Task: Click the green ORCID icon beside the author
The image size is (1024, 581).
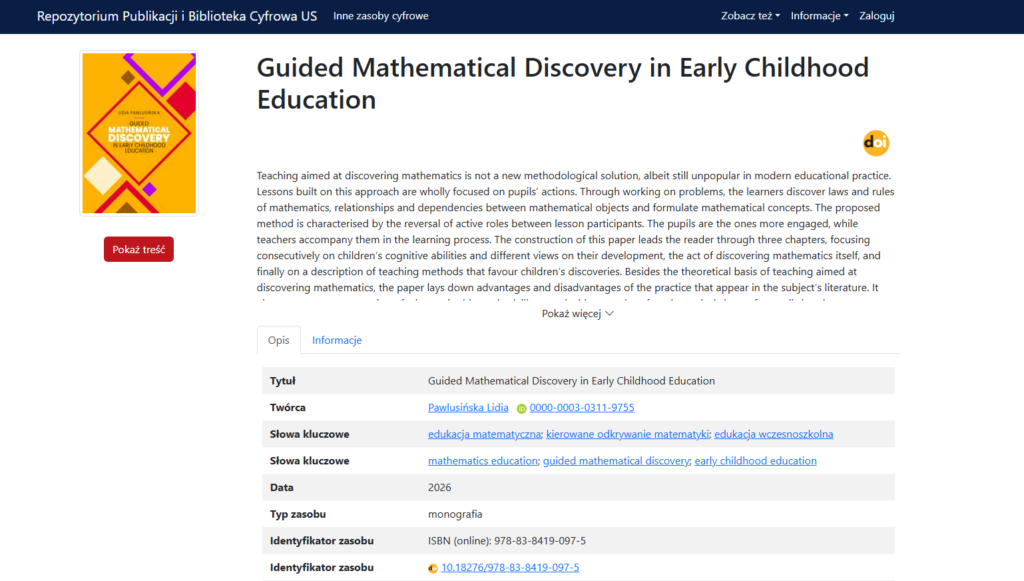Action: [x=521, y=408]
